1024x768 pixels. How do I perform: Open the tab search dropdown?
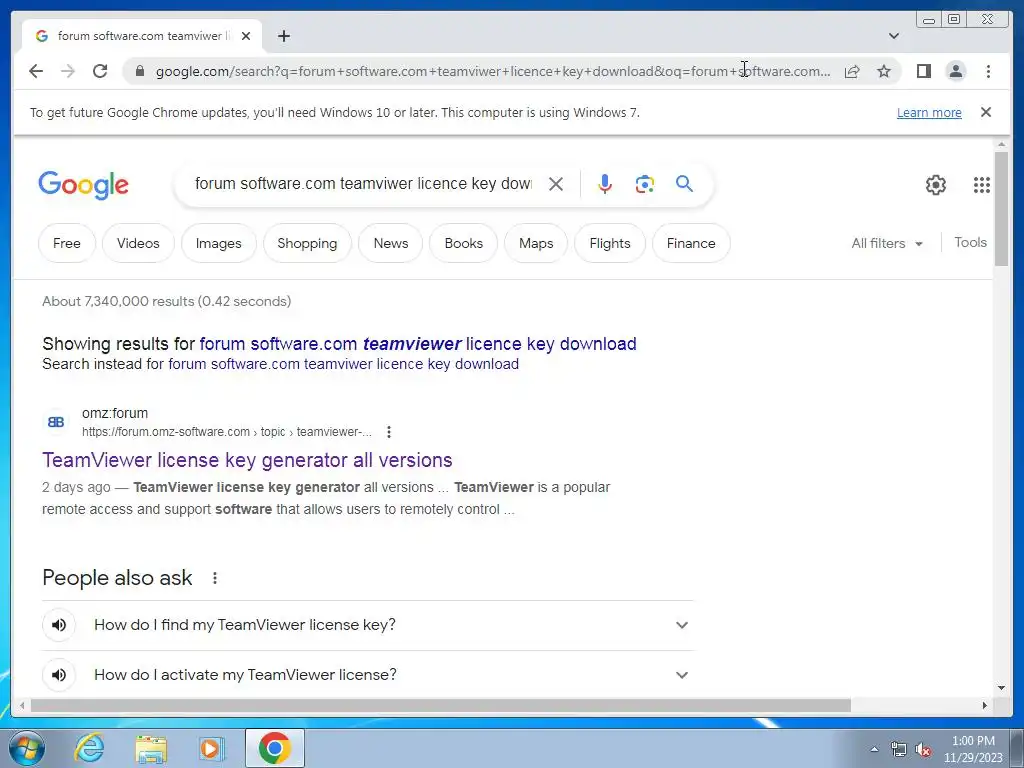coord(894,36)
